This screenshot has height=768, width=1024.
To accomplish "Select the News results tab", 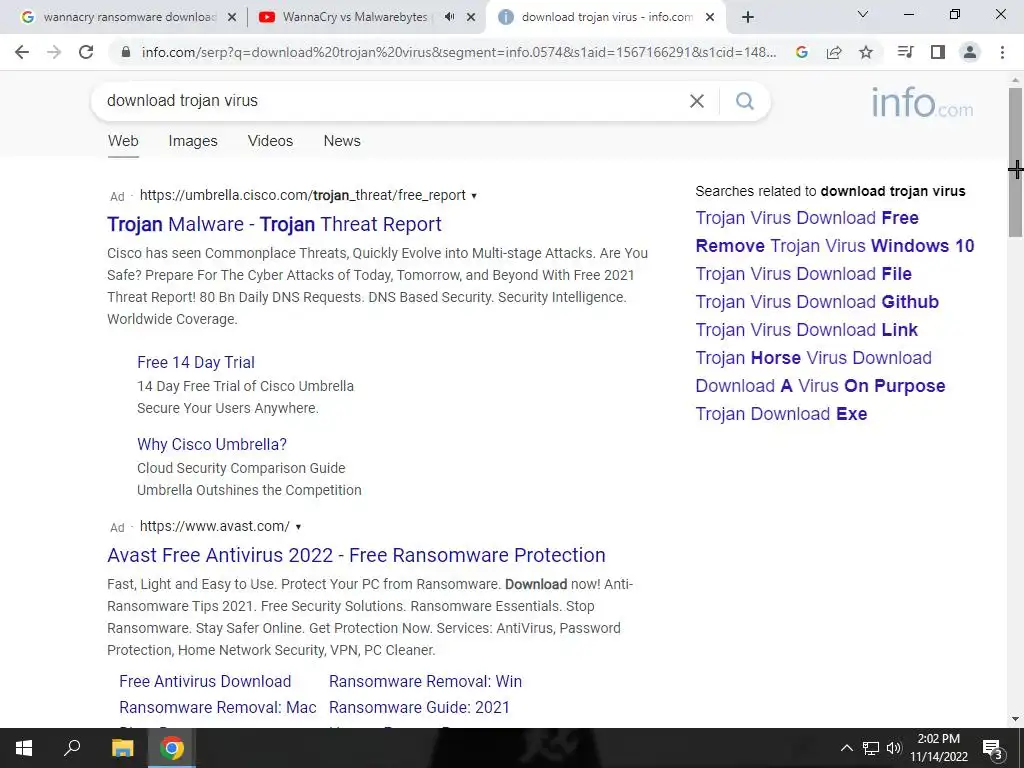I will [x=342, y=140].
